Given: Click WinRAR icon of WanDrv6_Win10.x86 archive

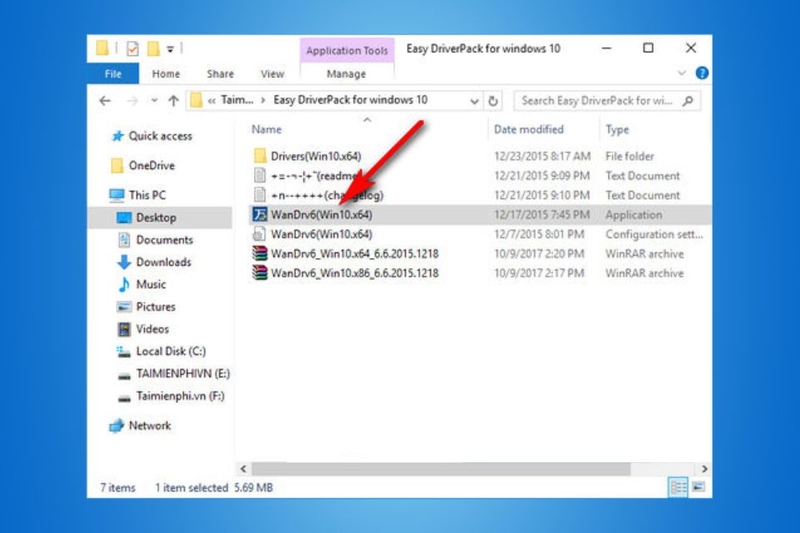Looking at the screenshot, I should click(x=260, y=273).
